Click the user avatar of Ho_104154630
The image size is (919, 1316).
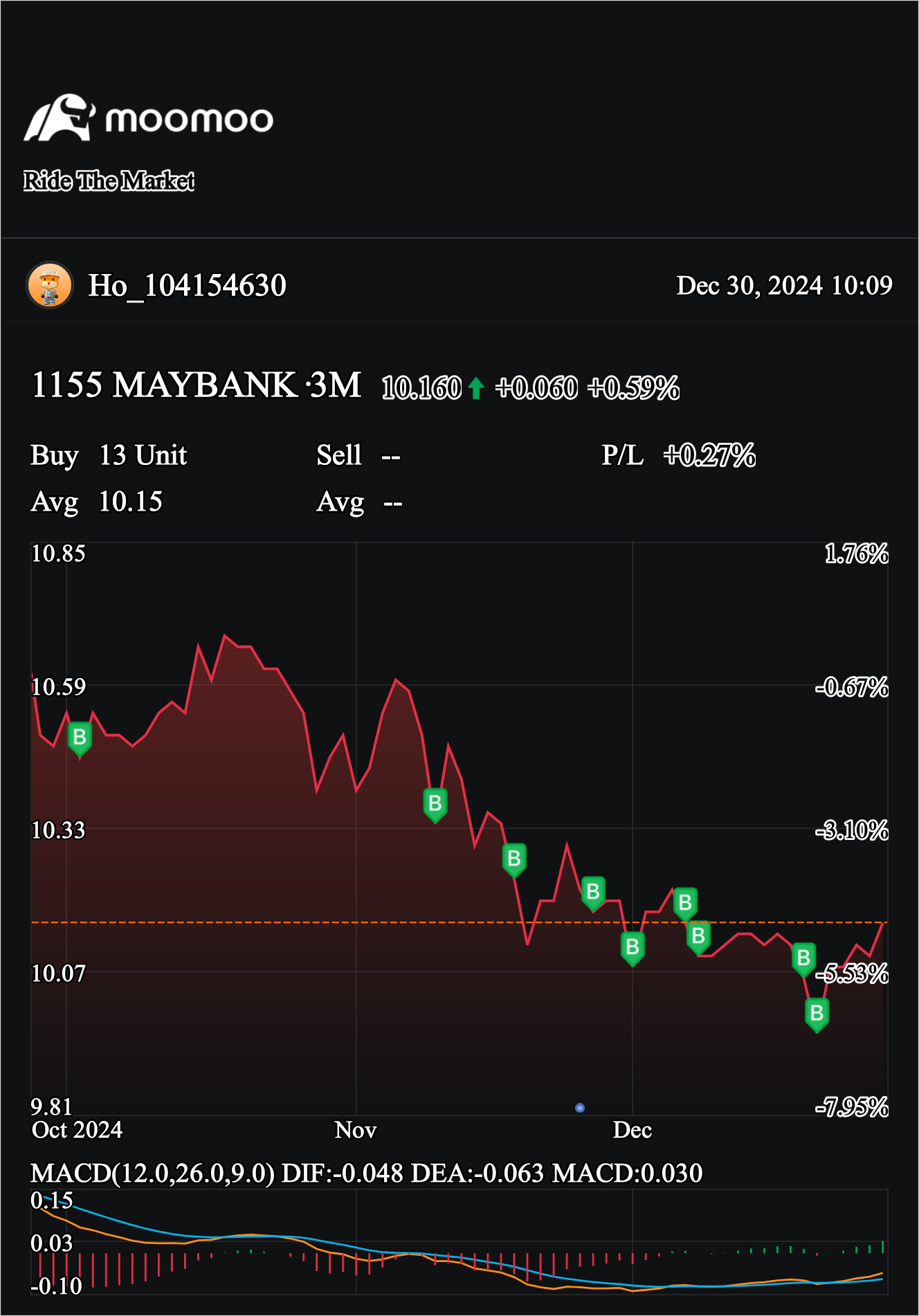pyautogui.click(x=50, y=285)
